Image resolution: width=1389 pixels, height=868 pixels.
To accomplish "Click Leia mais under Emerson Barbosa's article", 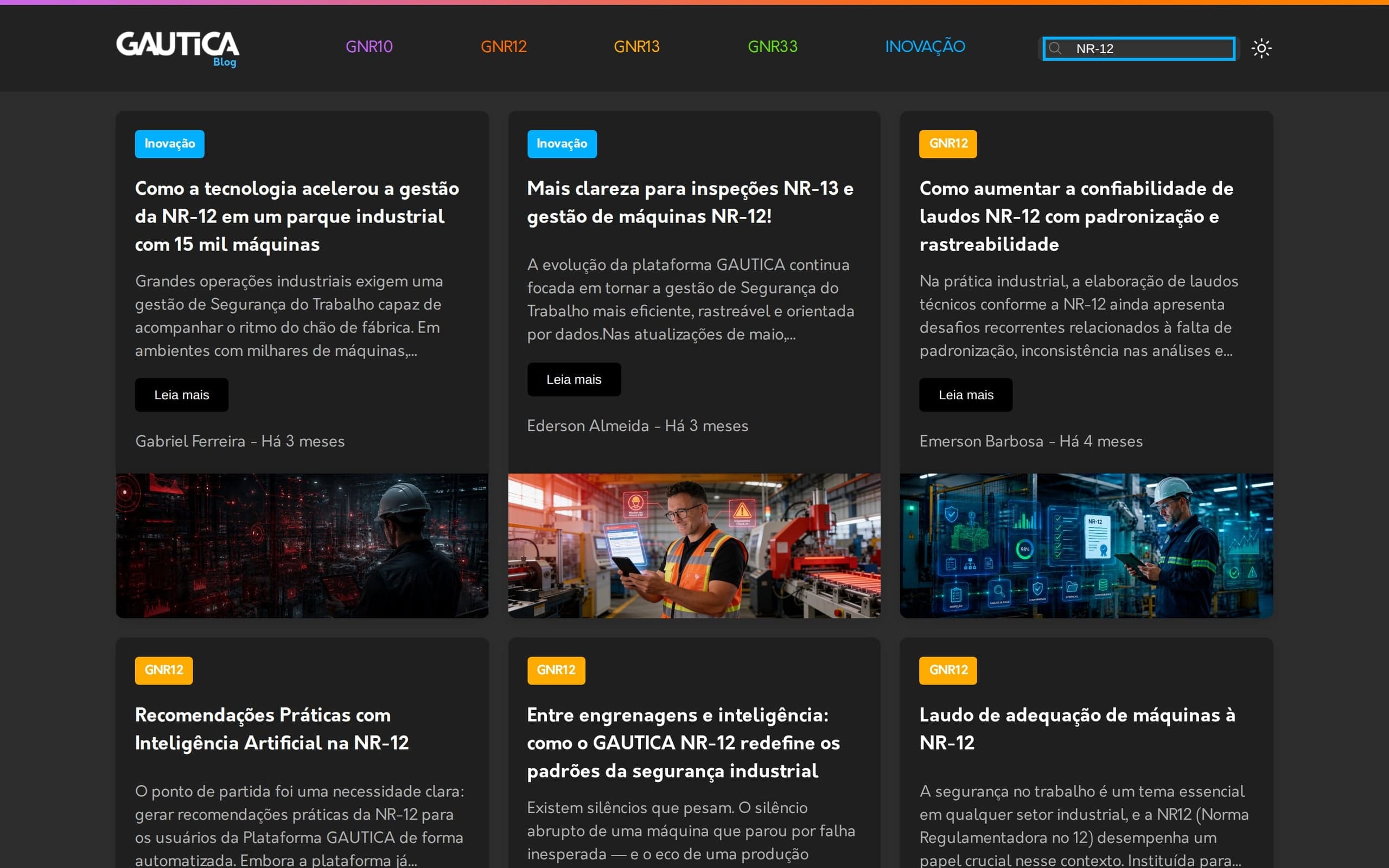I will click(x=966, y=395).
